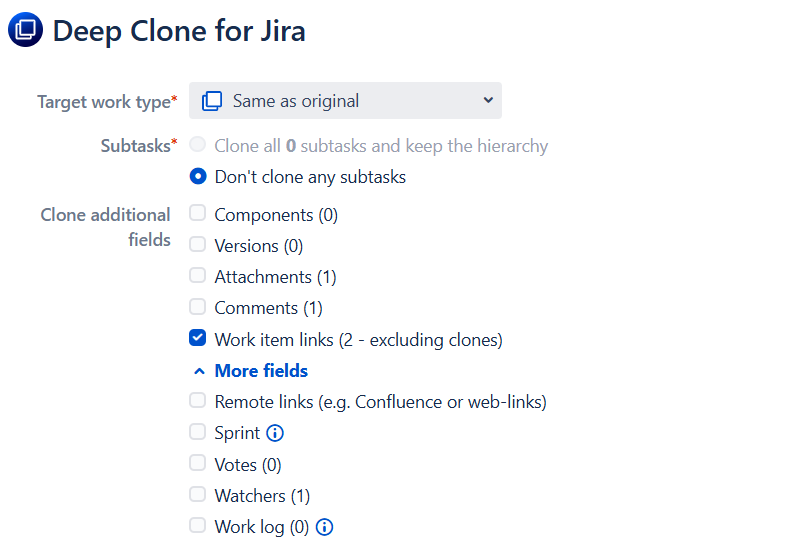Select Don't clone any subtasks option
794x541 pixels.
(198, 177)
